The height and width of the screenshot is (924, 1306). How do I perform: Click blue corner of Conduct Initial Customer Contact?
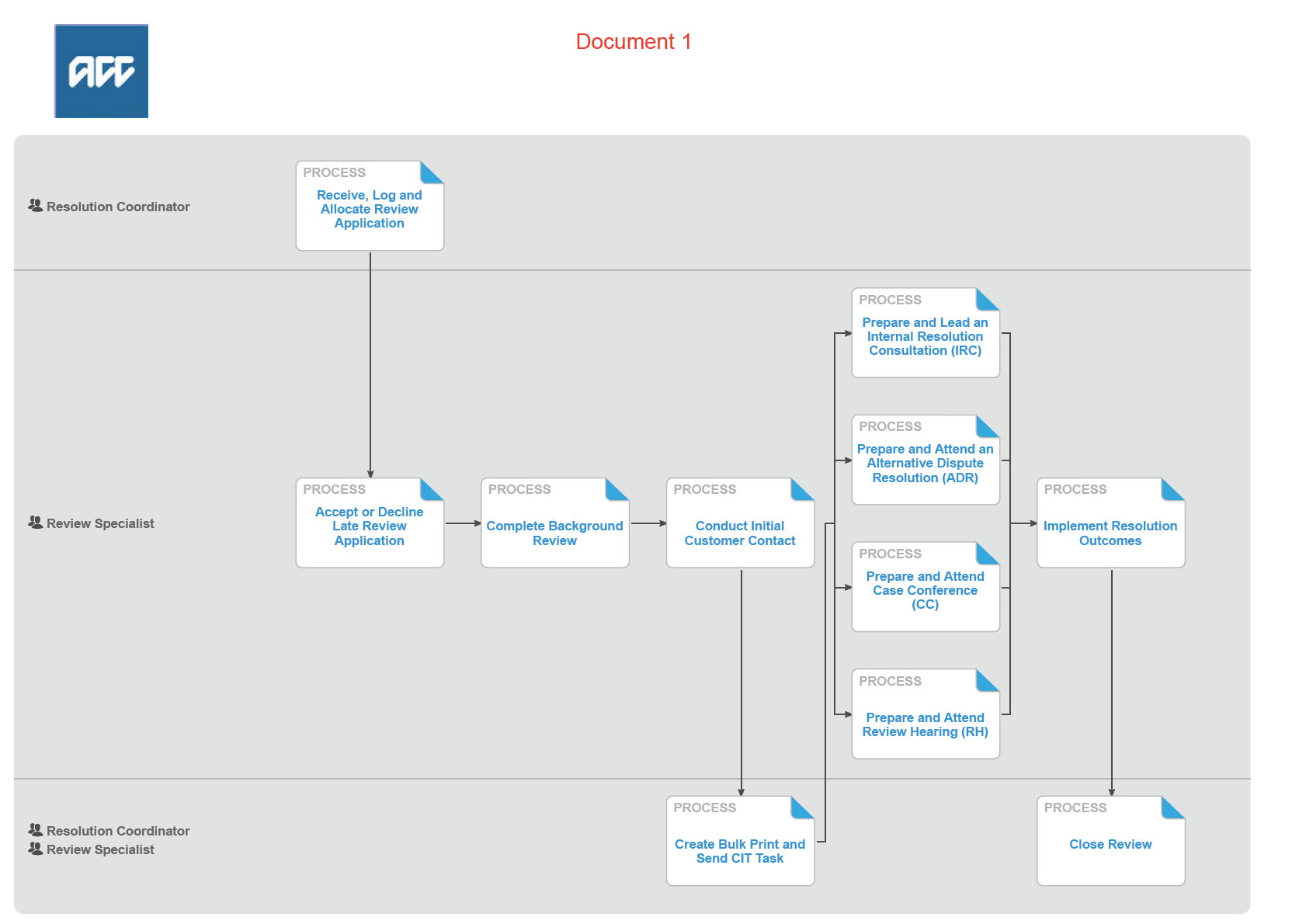pyautogui.click(x=804, y=488)
